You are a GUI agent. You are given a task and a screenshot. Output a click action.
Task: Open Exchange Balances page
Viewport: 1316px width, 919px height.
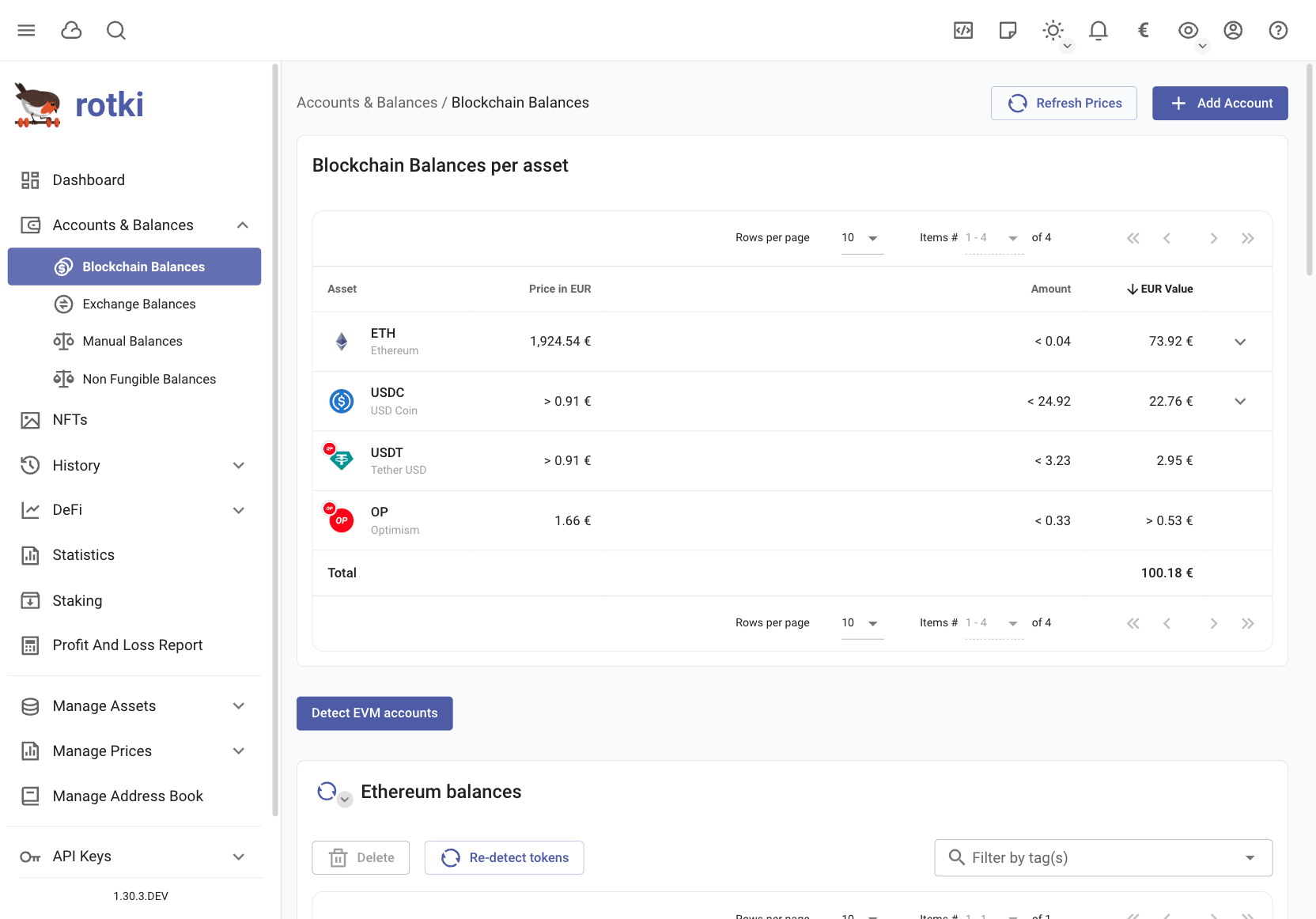134,304
